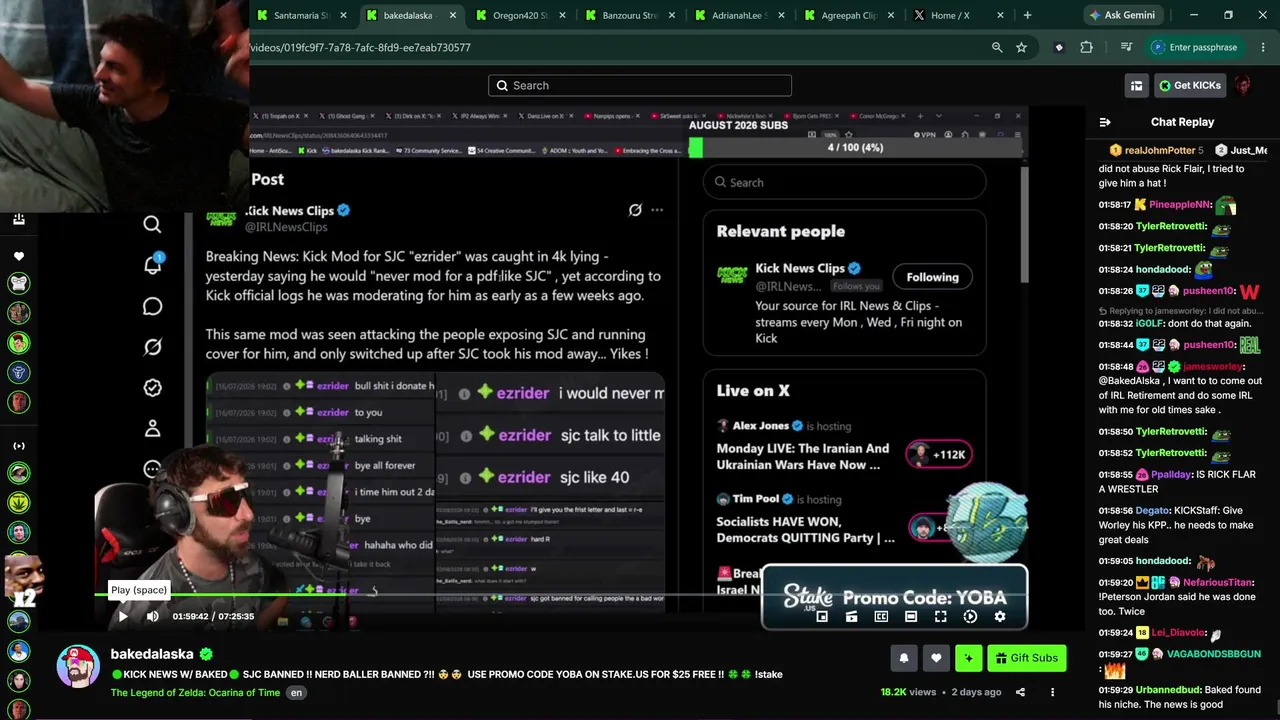
Task: Open the media controls icon in toolbar
Action: [x=1127, y=47]
